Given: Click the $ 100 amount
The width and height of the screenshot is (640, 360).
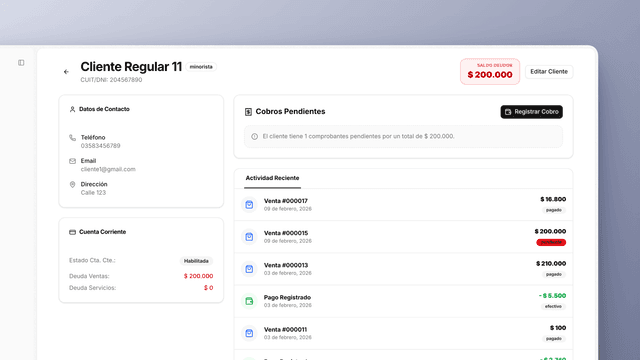Looking at the screenshot, I should [x=558, y=328].
